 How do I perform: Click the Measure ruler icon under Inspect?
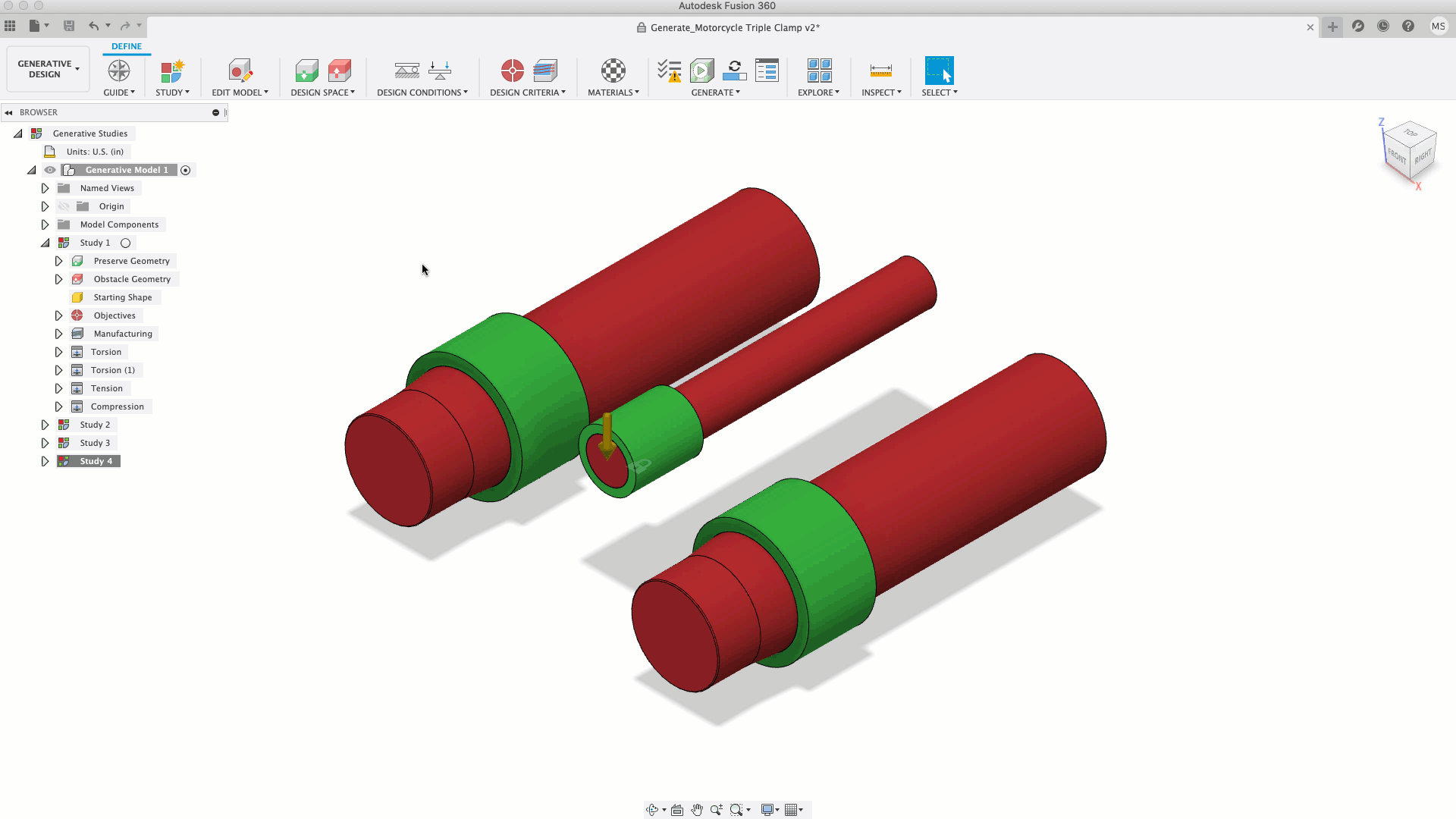coord(880,71)
